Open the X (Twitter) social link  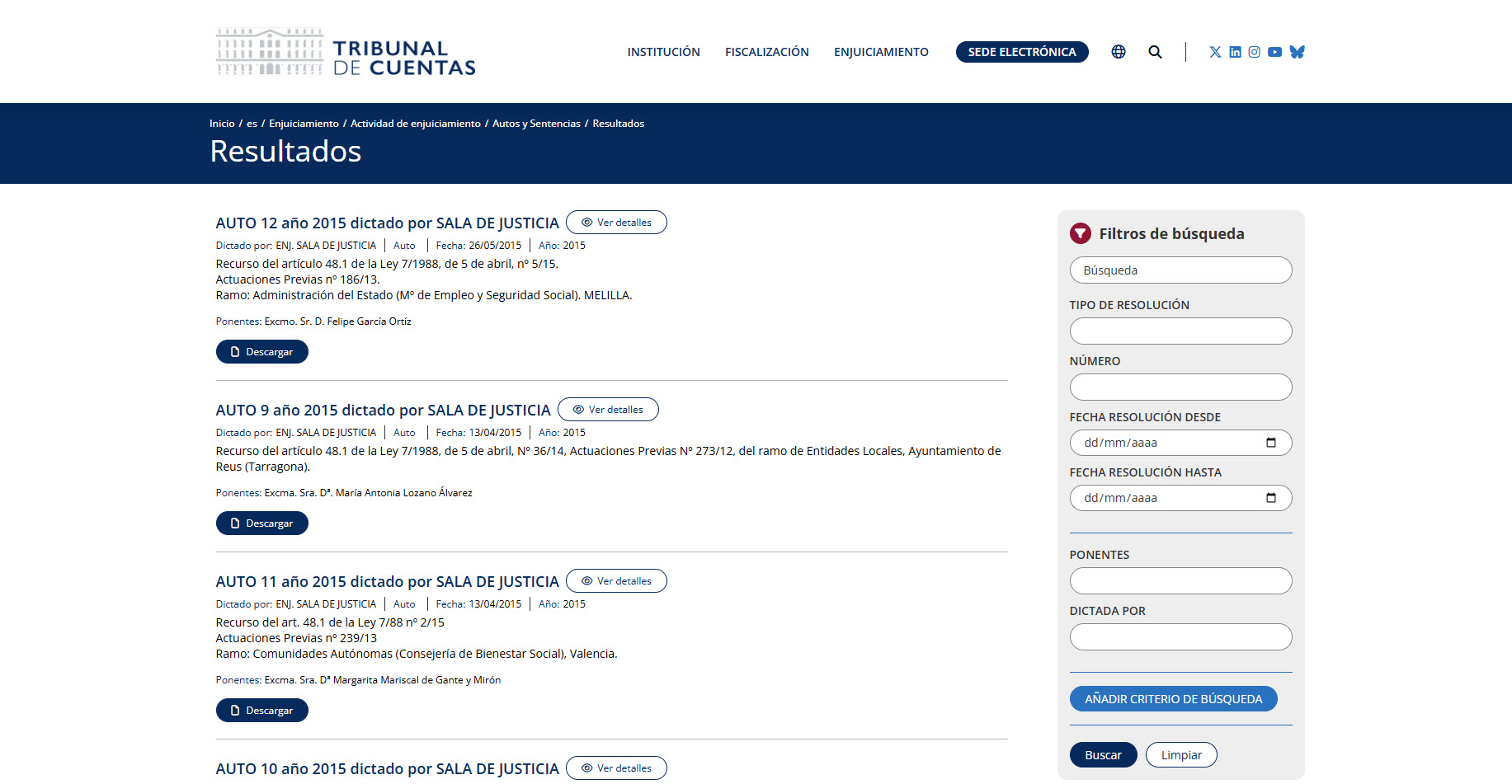(1215, 52)
